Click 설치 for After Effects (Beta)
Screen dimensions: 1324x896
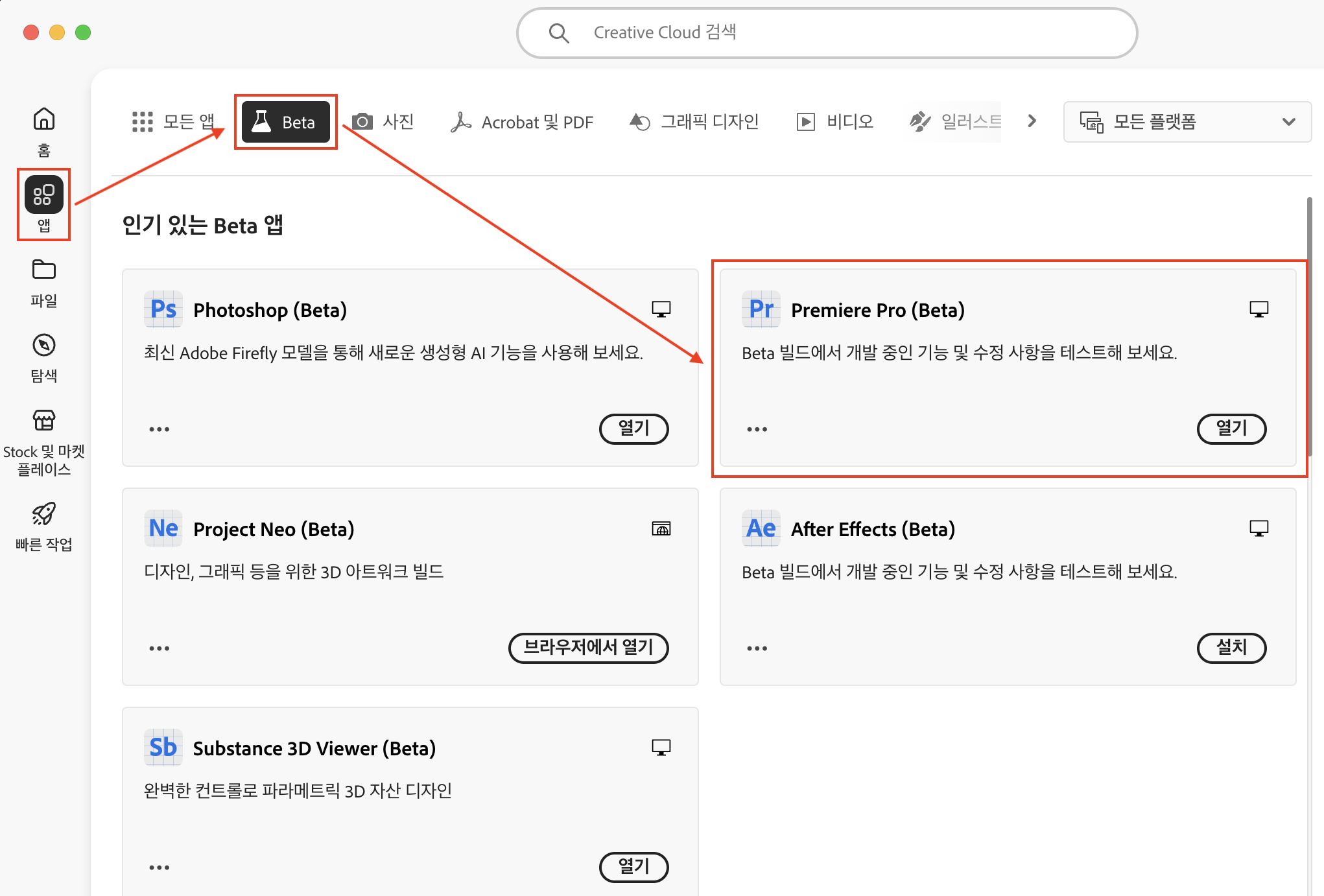click(1231, 648)
